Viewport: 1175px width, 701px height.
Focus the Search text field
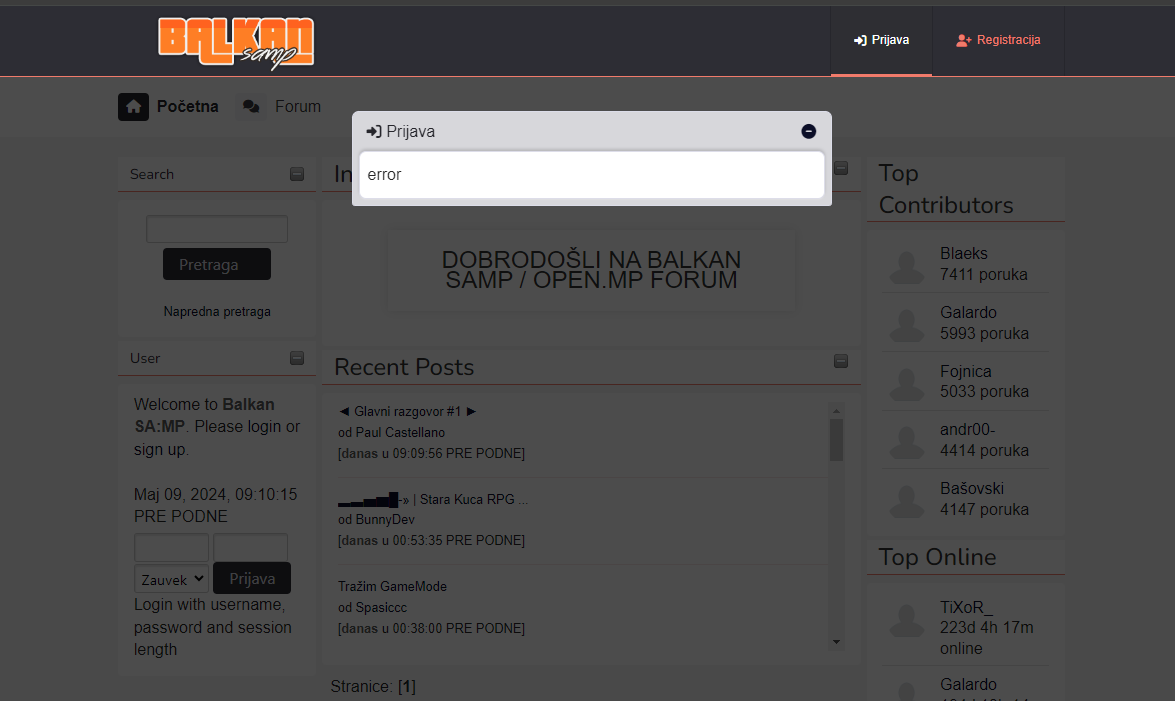[217, 229]
